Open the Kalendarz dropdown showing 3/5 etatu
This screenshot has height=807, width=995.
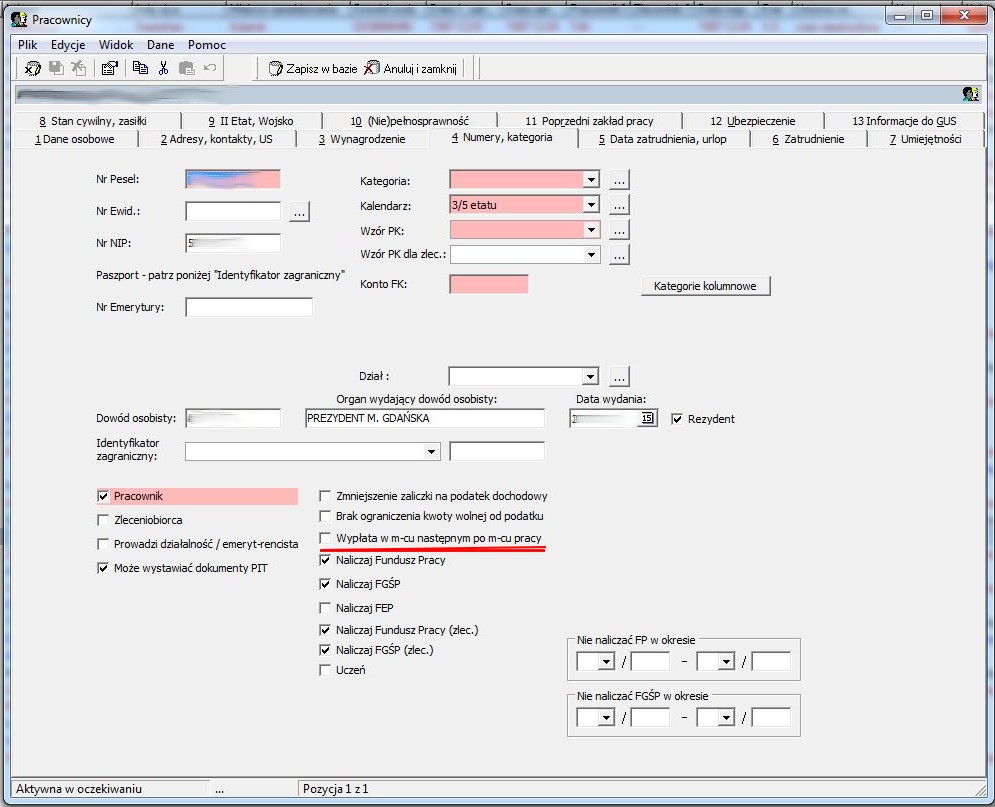pos(591,205)
